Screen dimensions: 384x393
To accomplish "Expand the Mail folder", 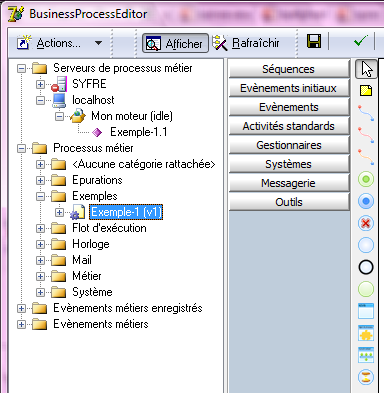I will pos(40,260).
